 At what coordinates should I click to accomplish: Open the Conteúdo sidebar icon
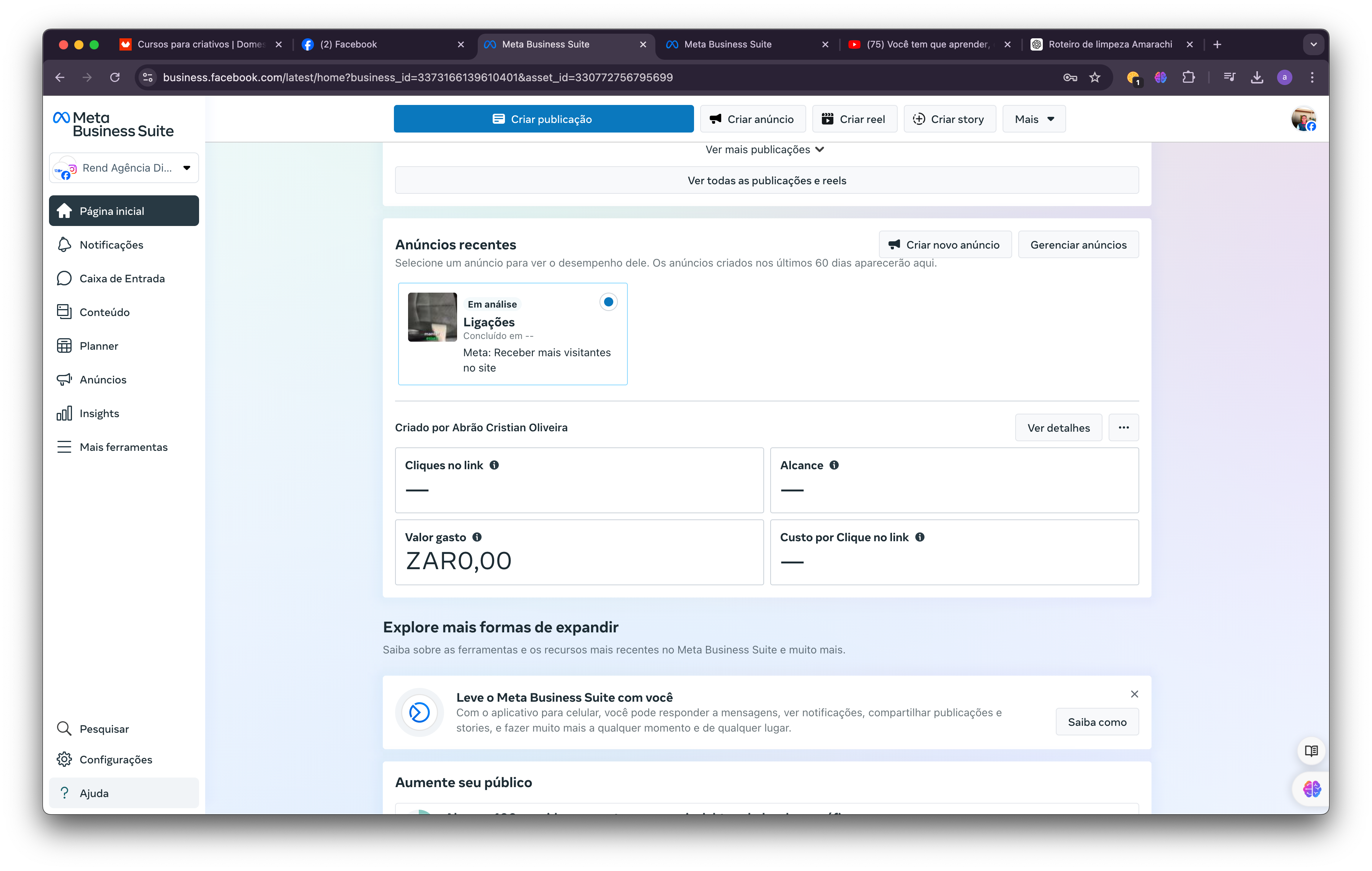(64, 312)
